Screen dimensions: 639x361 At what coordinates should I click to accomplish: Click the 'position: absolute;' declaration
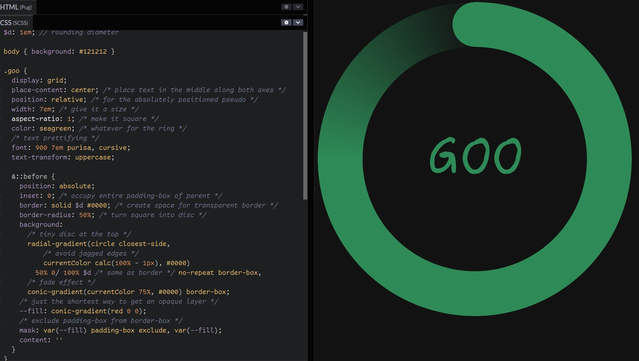pos(57,186)
